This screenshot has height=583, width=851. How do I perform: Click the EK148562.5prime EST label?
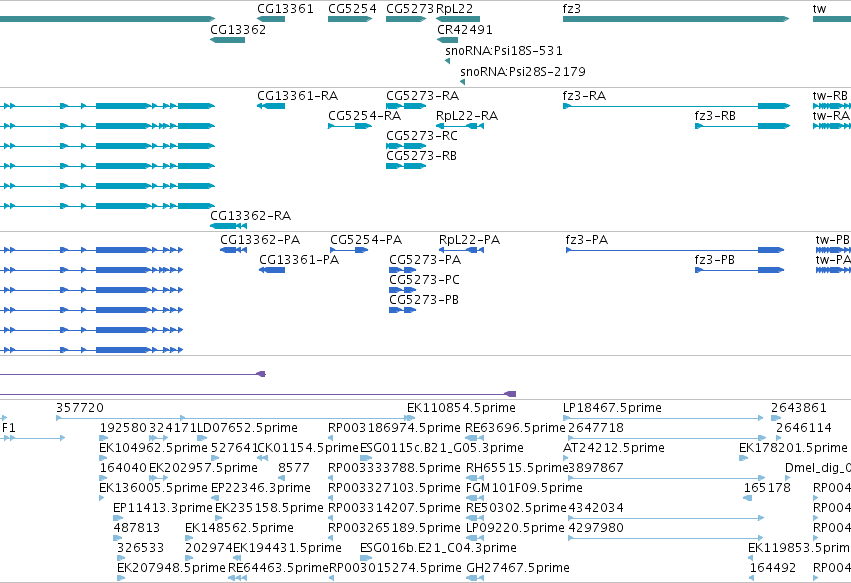click(239, 529)
